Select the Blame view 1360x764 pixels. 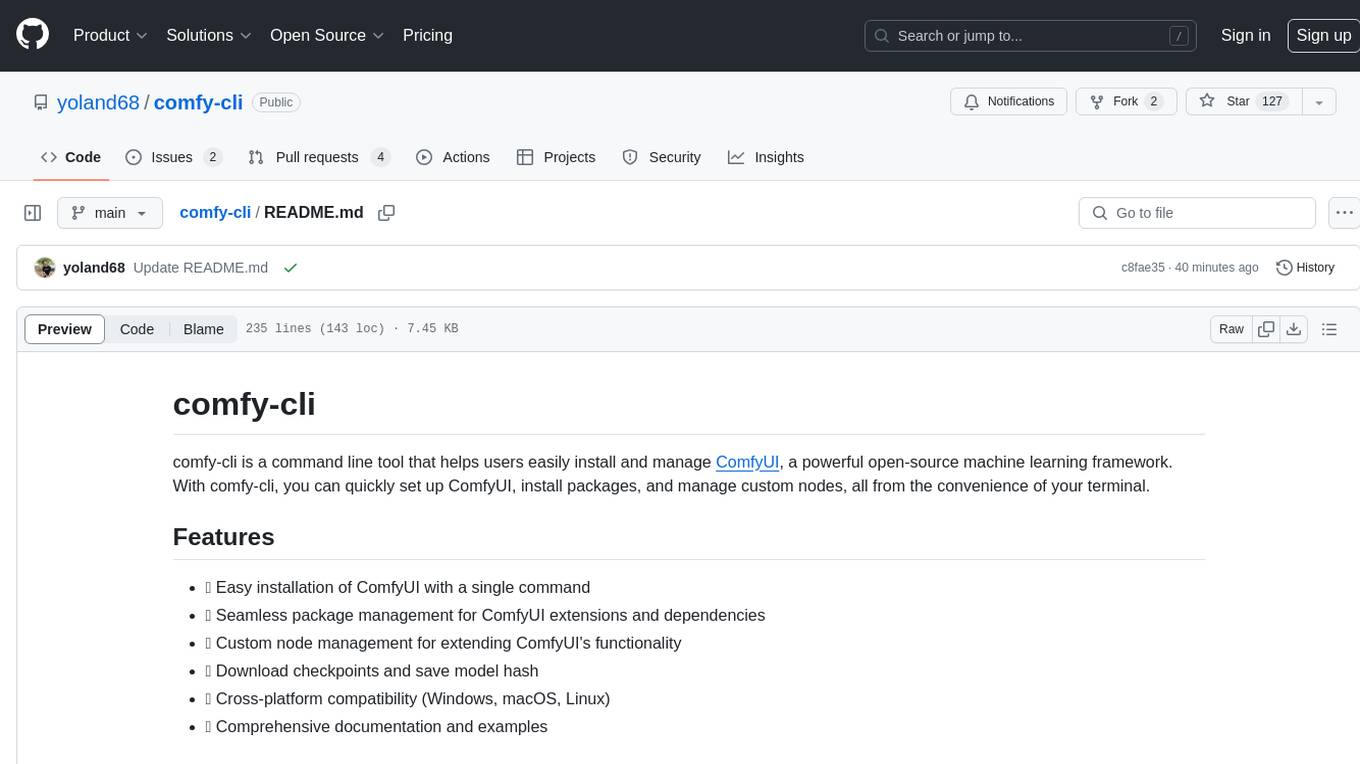pyautogui.click(x=203, y=329)
